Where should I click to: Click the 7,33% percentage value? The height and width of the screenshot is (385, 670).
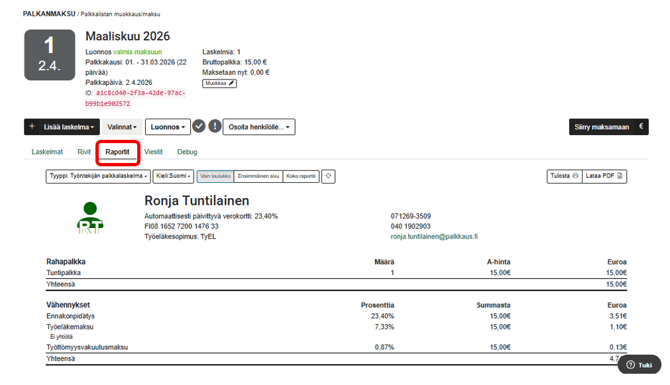click(x=385, y=327)
